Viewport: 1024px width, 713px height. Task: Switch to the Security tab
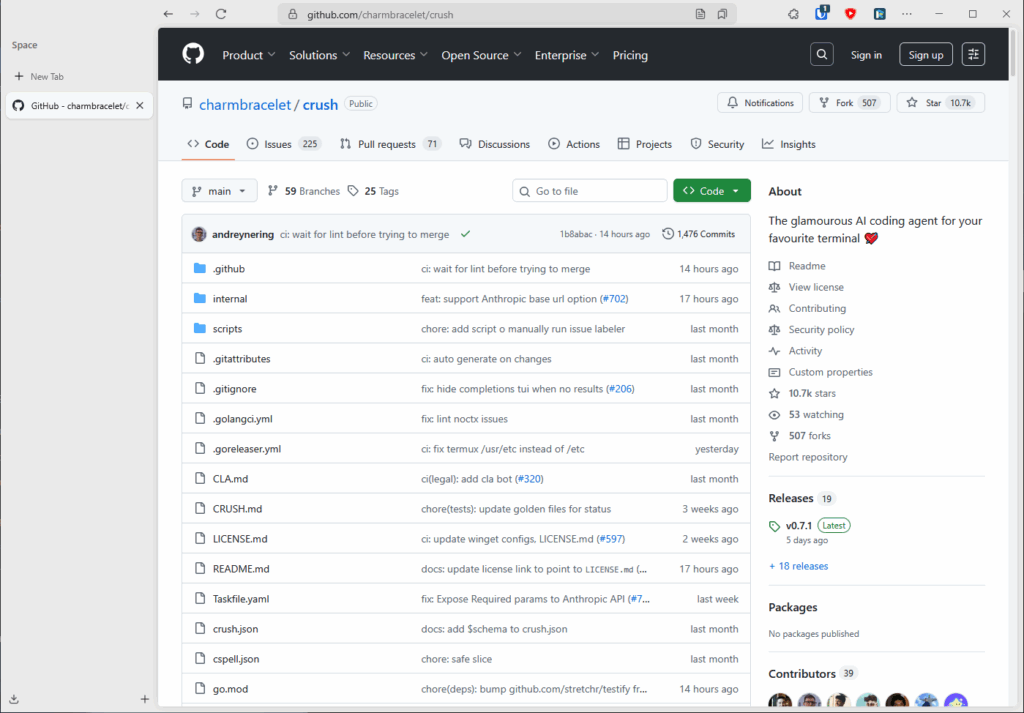pyautogui.click(x=717, y=144)
